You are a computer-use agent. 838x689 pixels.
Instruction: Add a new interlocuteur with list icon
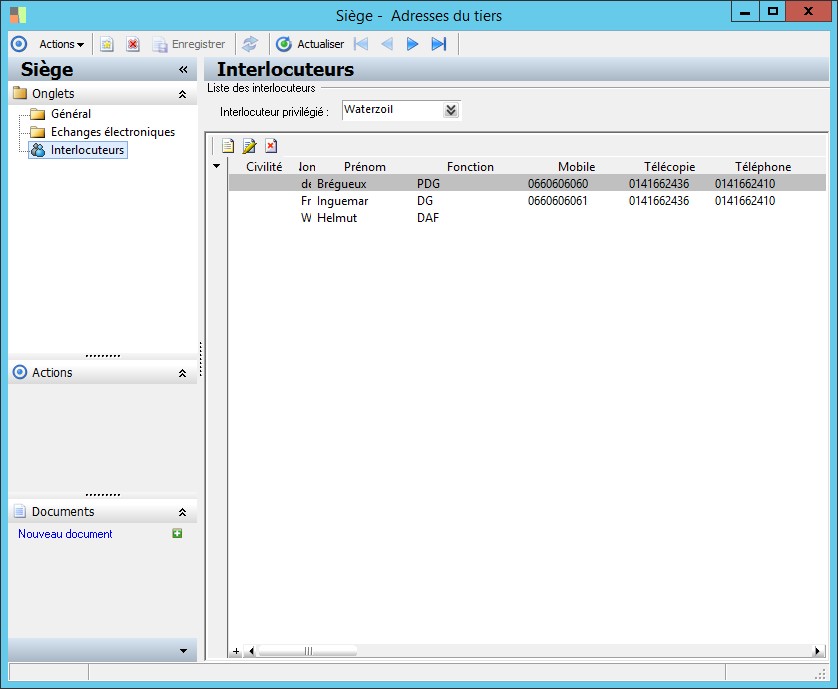point(228,146)
